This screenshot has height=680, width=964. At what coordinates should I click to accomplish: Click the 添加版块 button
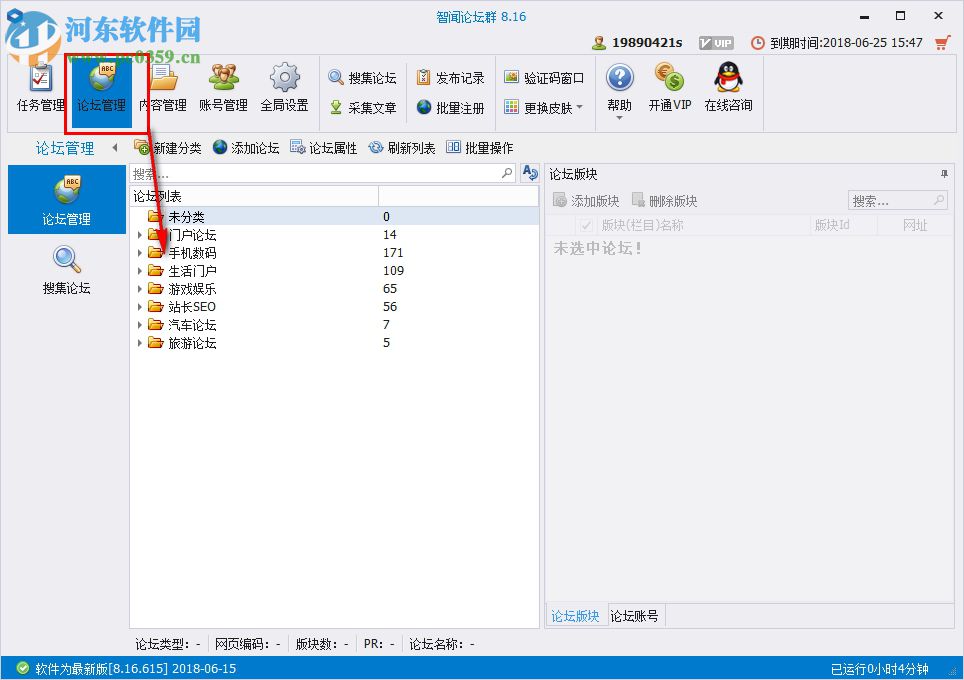(x=589, y=198)
